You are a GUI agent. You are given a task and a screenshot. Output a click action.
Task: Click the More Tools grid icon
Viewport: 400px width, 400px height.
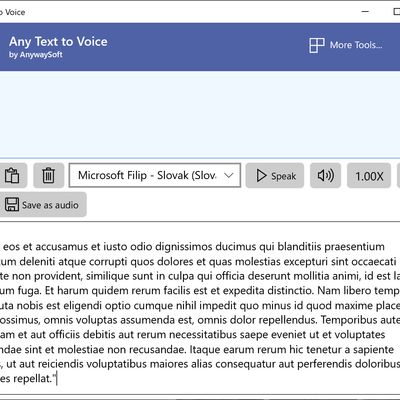coord(316,45)
